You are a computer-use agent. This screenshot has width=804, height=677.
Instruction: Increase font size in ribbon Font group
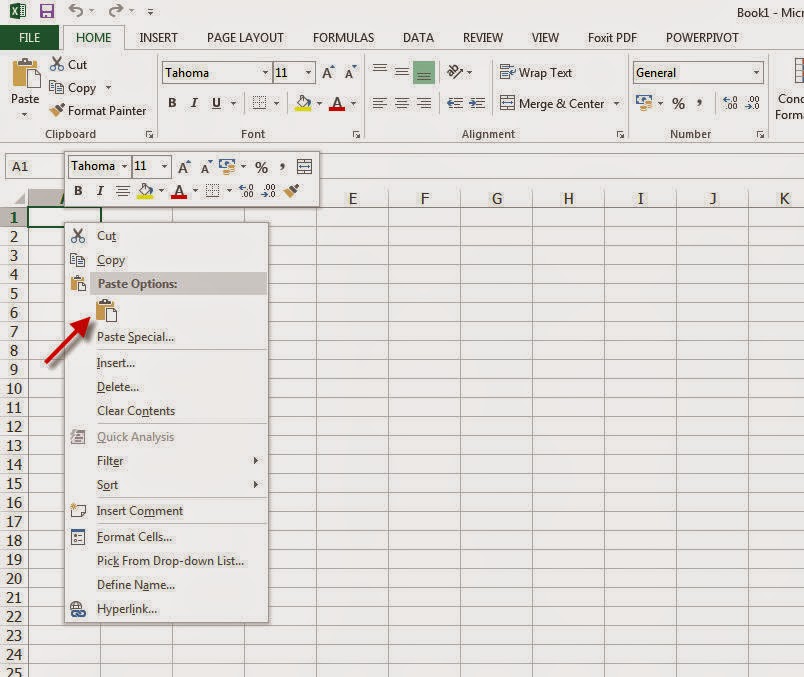(328, 73)
